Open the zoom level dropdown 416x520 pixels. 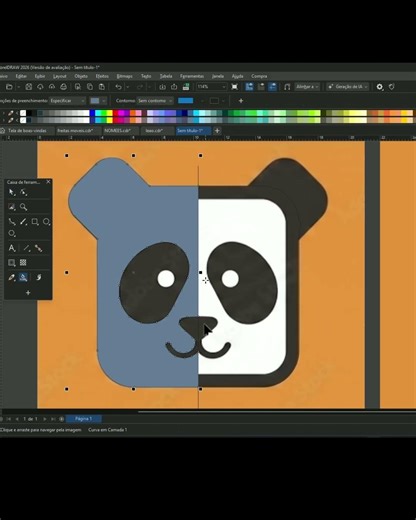point(224,87)
